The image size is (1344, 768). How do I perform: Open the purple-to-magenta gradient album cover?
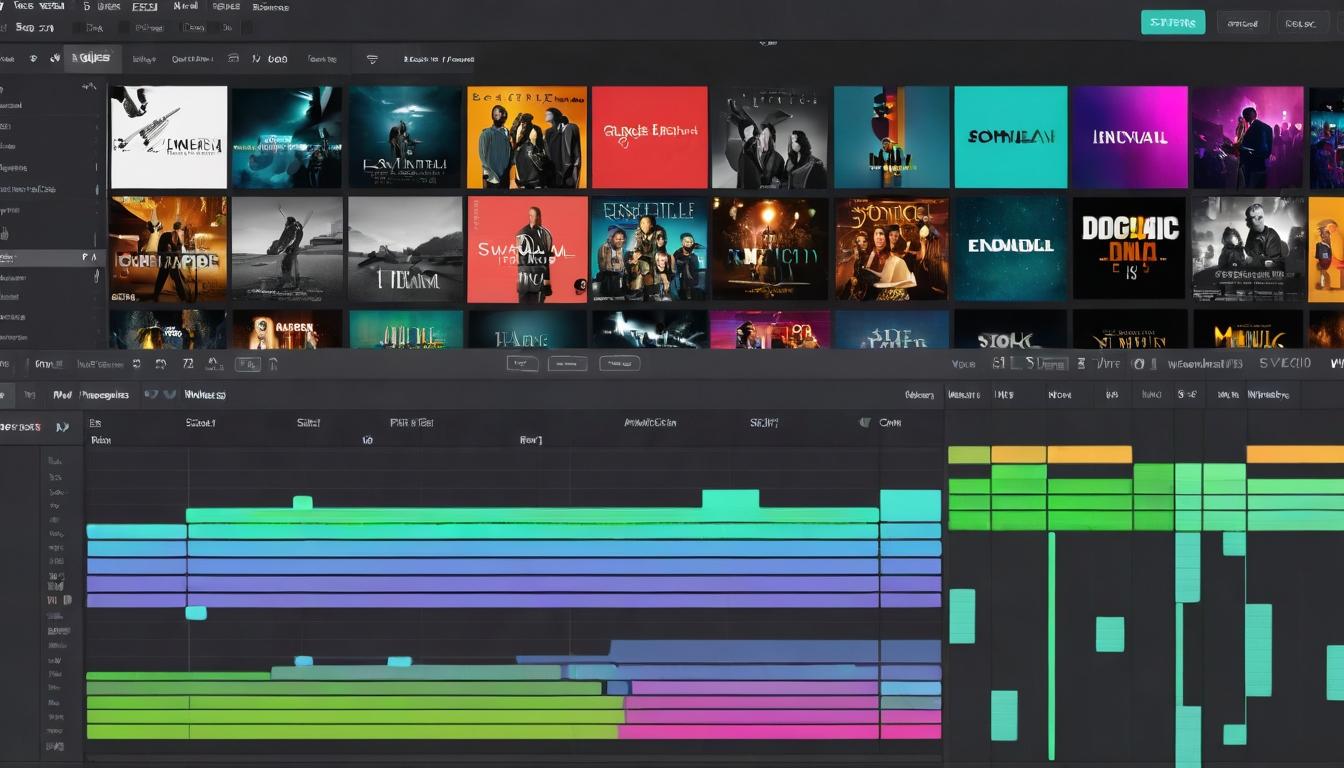click(x=1130, y=137)
